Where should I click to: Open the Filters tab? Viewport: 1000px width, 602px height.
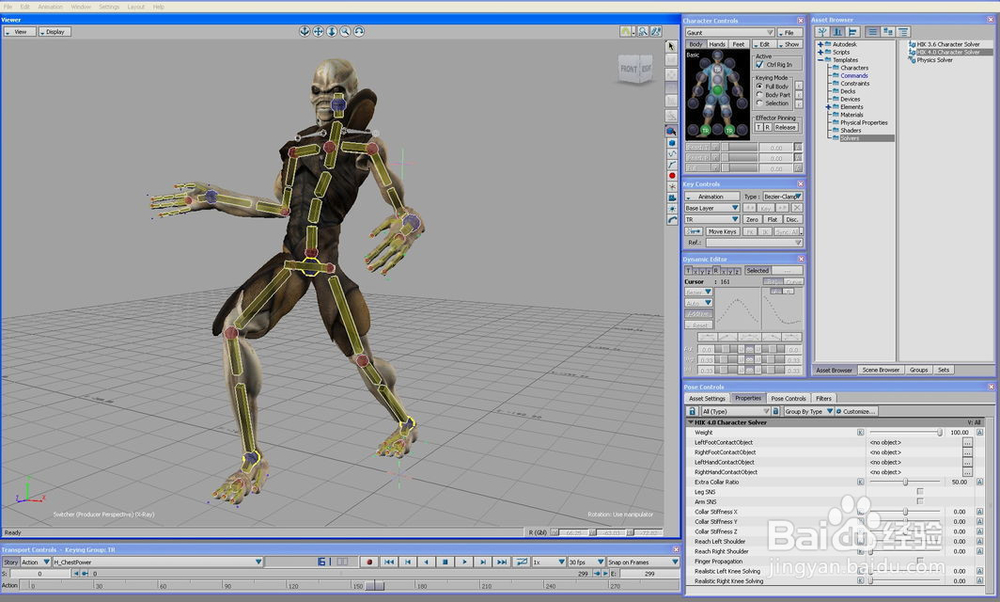point(823,398)
